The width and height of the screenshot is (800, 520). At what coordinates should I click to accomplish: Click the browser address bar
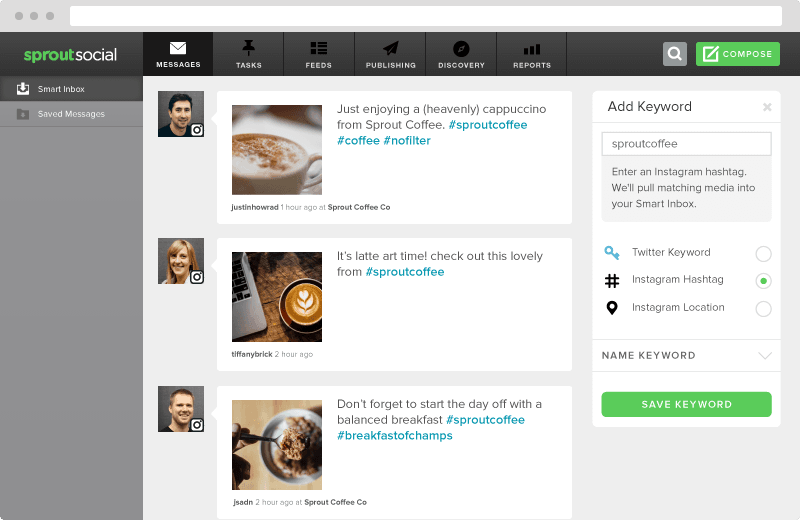426,16
